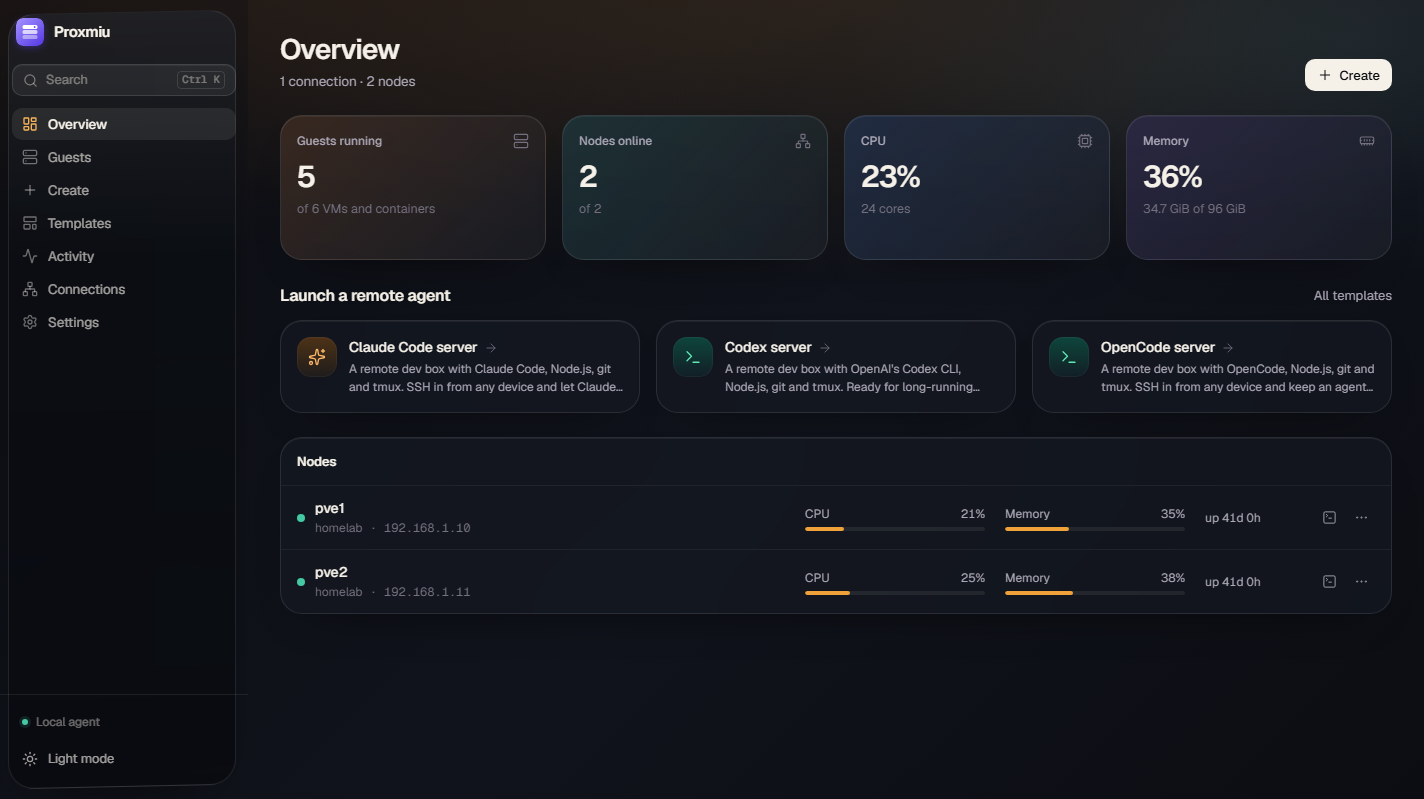
Task: Click the 192.168.1.11 address text
Action: point(427,592)
